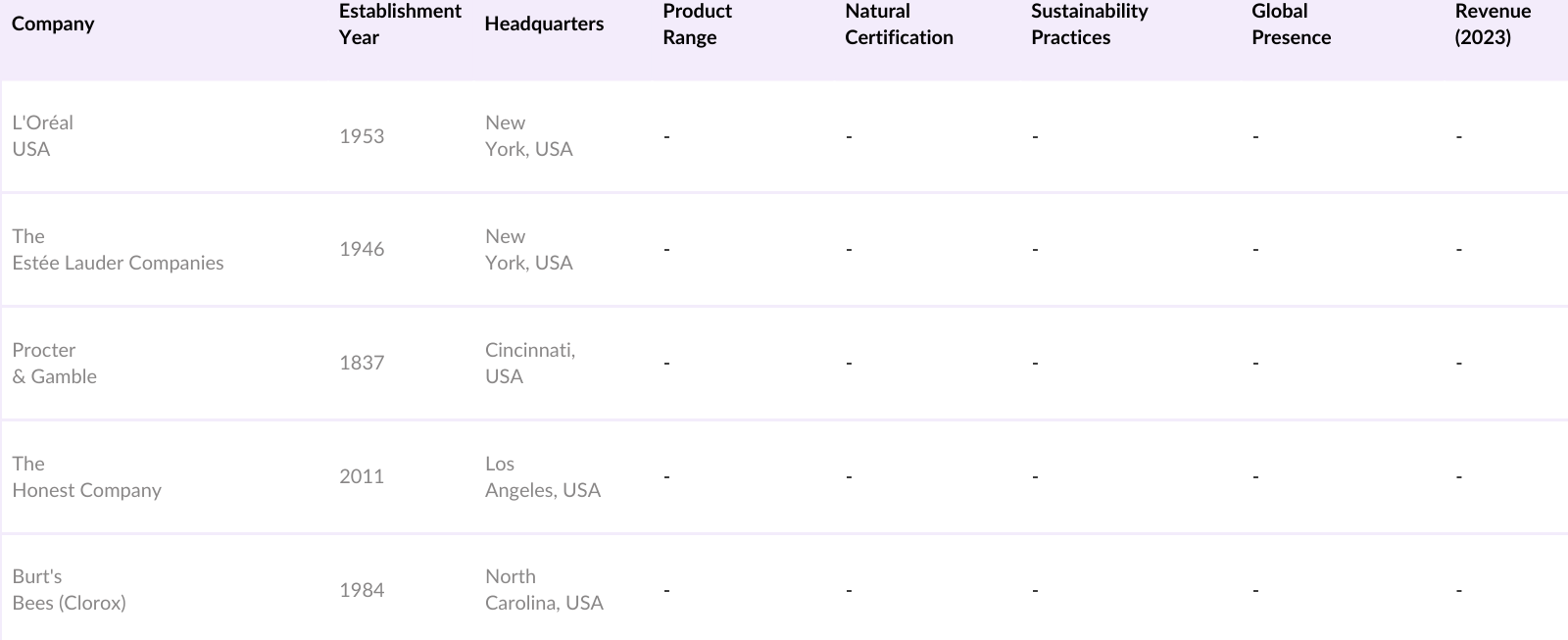Viewport: 1568px width, 640px height.
Task: Select The Honest Company cell
Action: (86, 477)
